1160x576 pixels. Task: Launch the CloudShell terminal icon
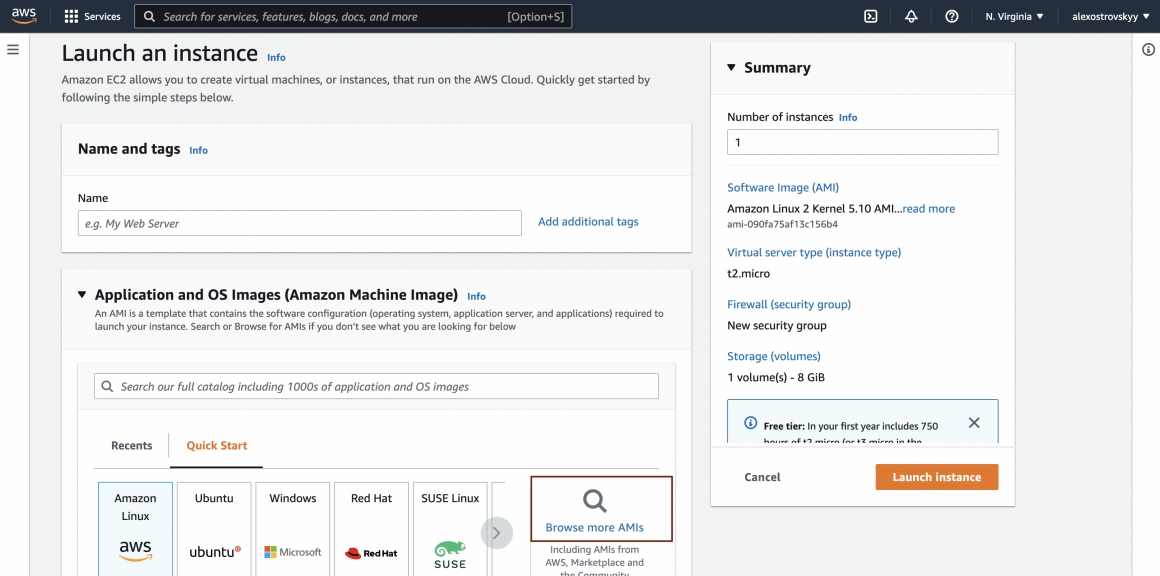(871, 16)
